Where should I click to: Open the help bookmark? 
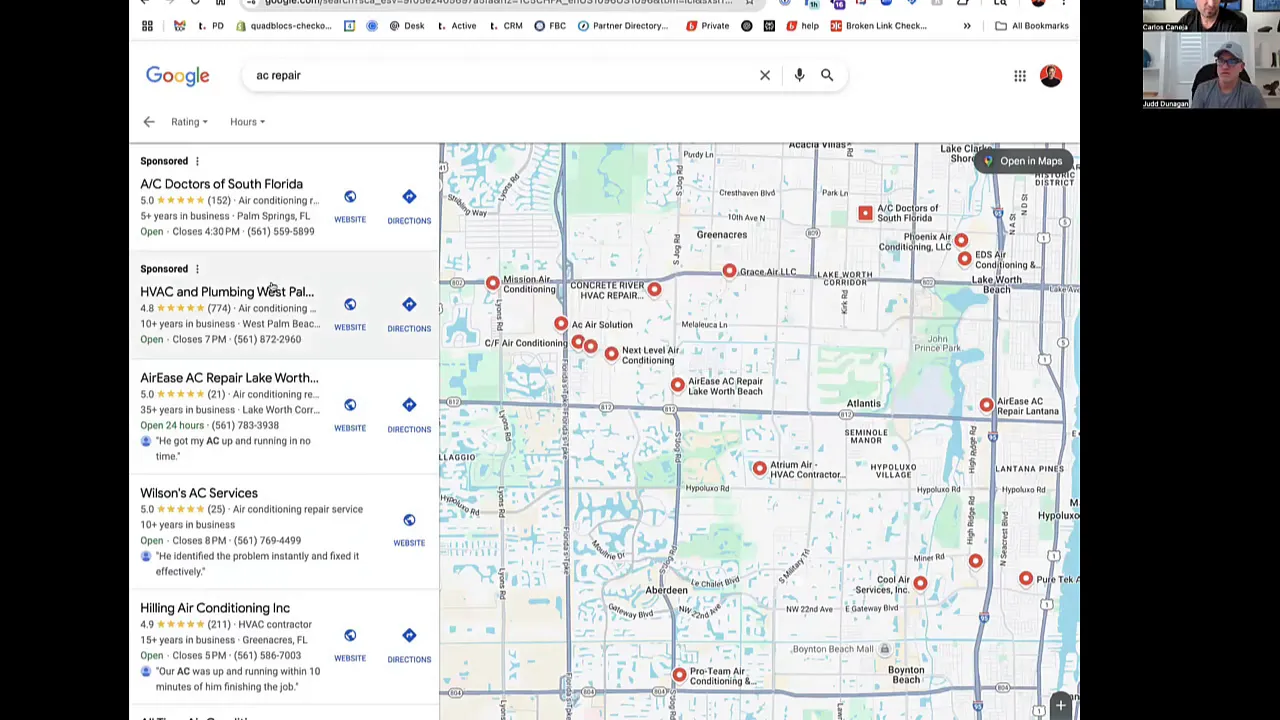tap(803, 26)
